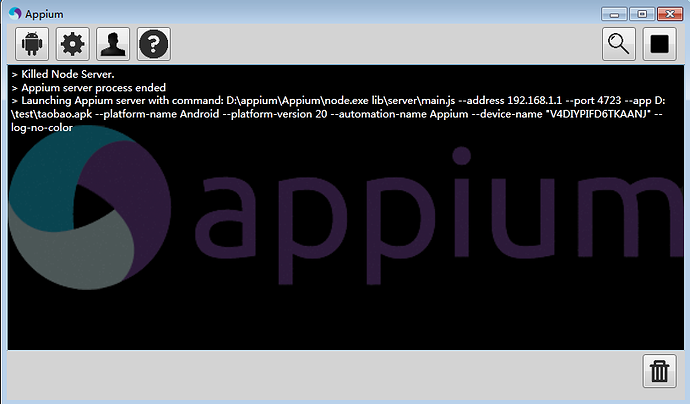Minimize the Appium window
The height and width of the screenshot is (404, 690).
click(x=614, y=14)
